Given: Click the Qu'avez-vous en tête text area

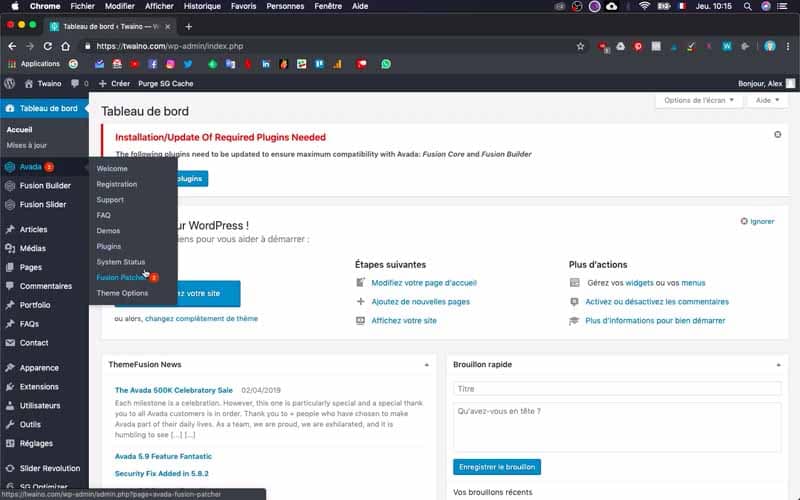Looking at the screenshot, I should pyautogui.click(x=617, y=427).
